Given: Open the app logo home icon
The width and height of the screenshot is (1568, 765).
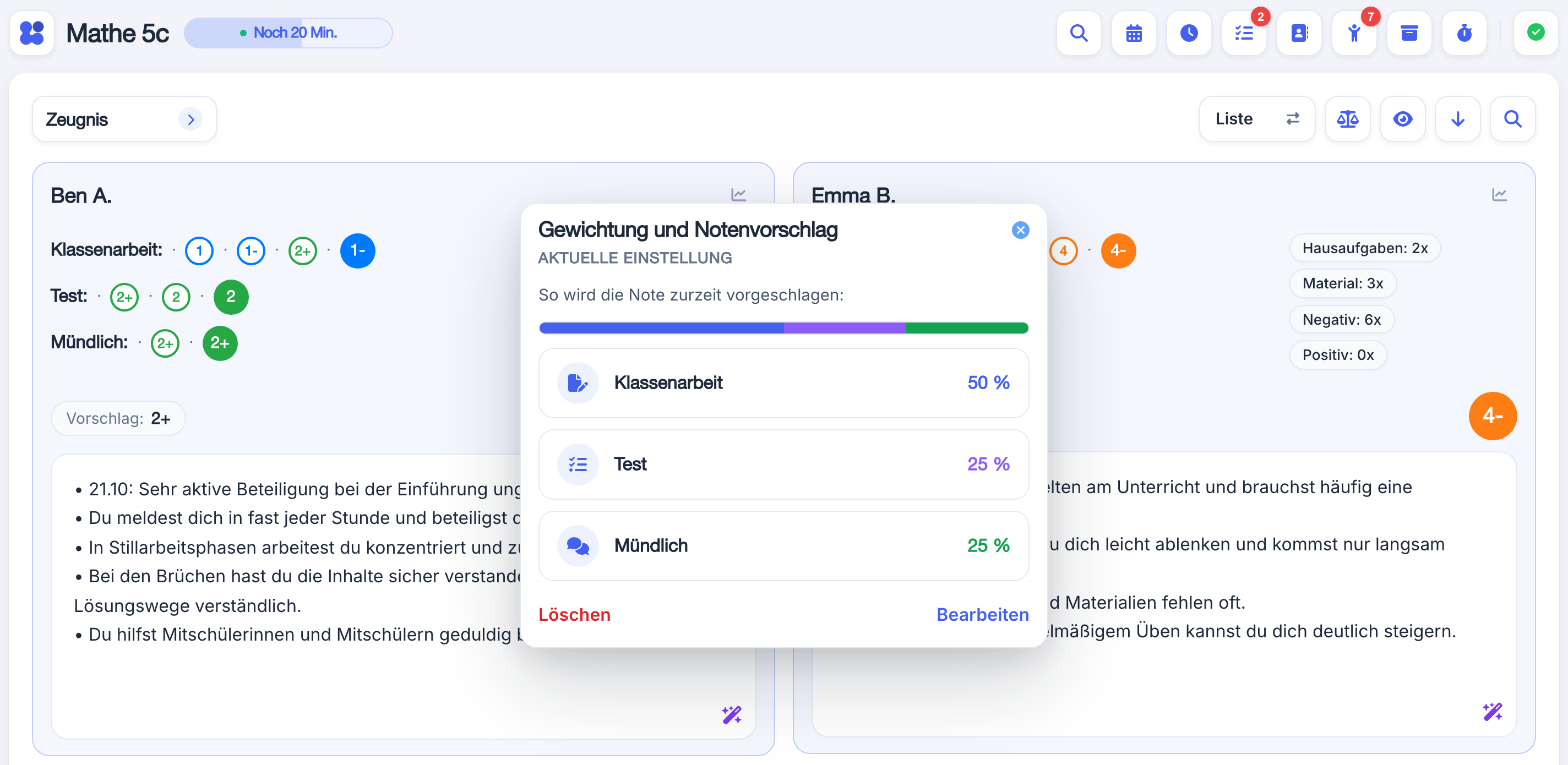Looking at the screenshot, I should tap(31, 33).
